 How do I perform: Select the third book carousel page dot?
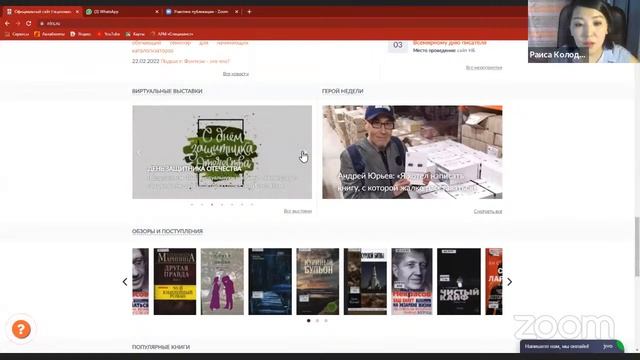(326, 321)
